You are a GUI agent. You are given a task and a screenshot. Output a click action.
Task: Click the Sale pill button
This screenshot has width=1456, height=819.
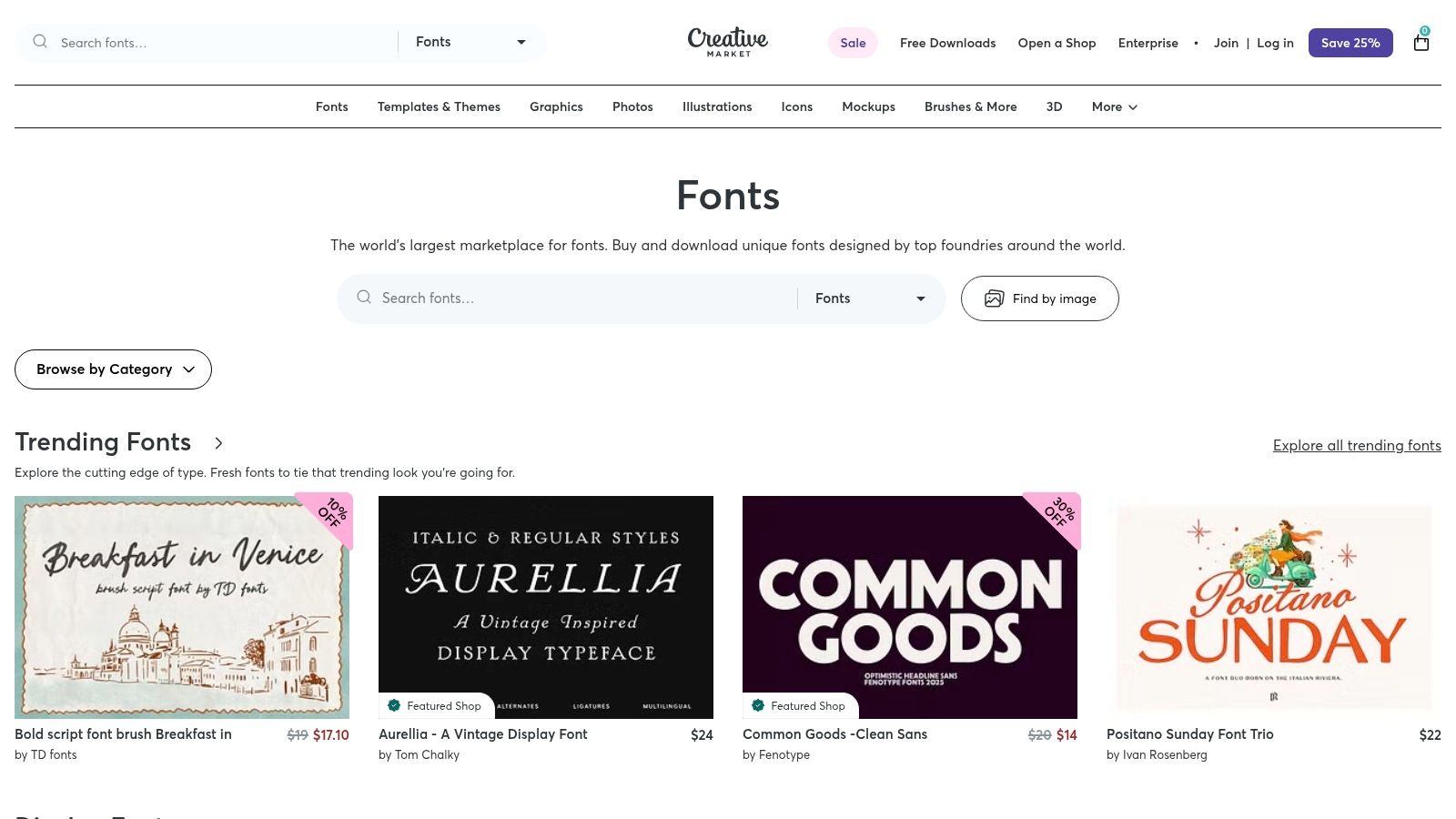tap(853, 43)
